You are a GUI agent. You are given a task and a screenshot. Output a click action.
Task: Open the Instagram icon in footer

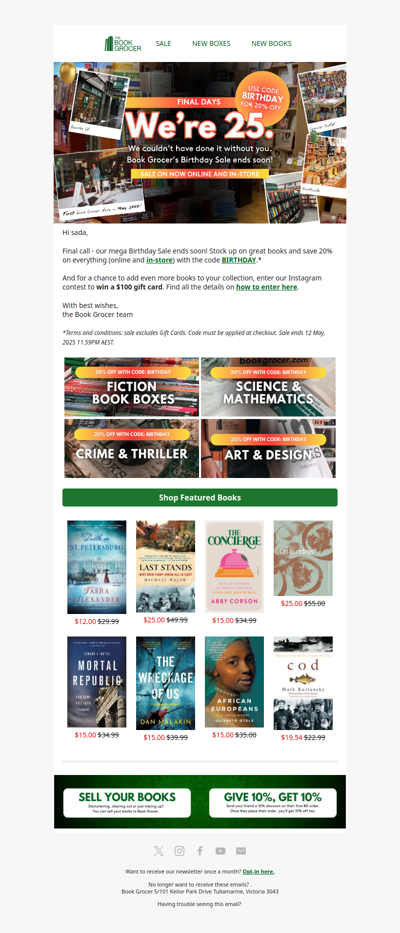(x=179, y=851)
